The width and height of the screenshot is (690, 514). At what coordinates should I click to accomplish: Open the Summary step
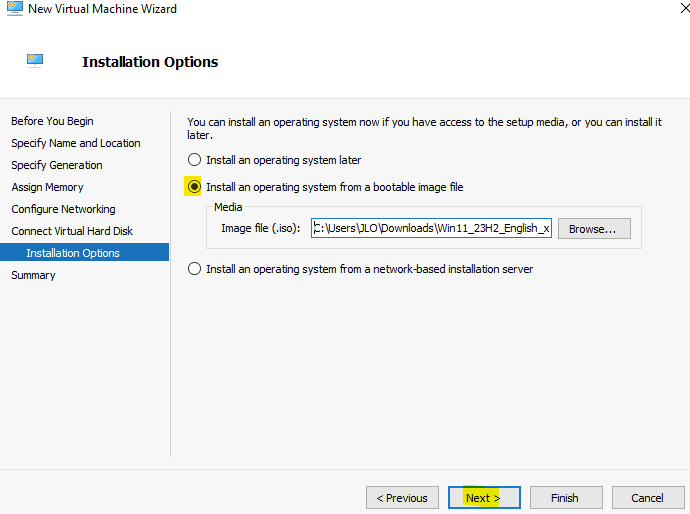pos(33,275)
